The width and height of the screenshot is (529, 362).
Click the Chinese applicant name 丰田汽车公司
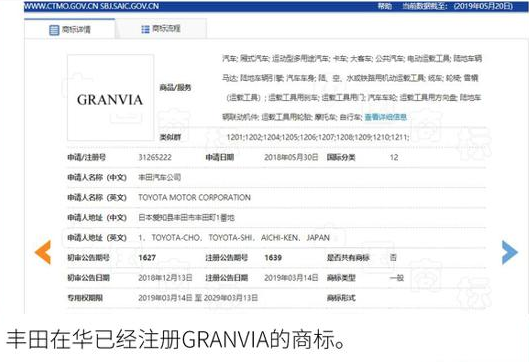(x=160, y=177)
